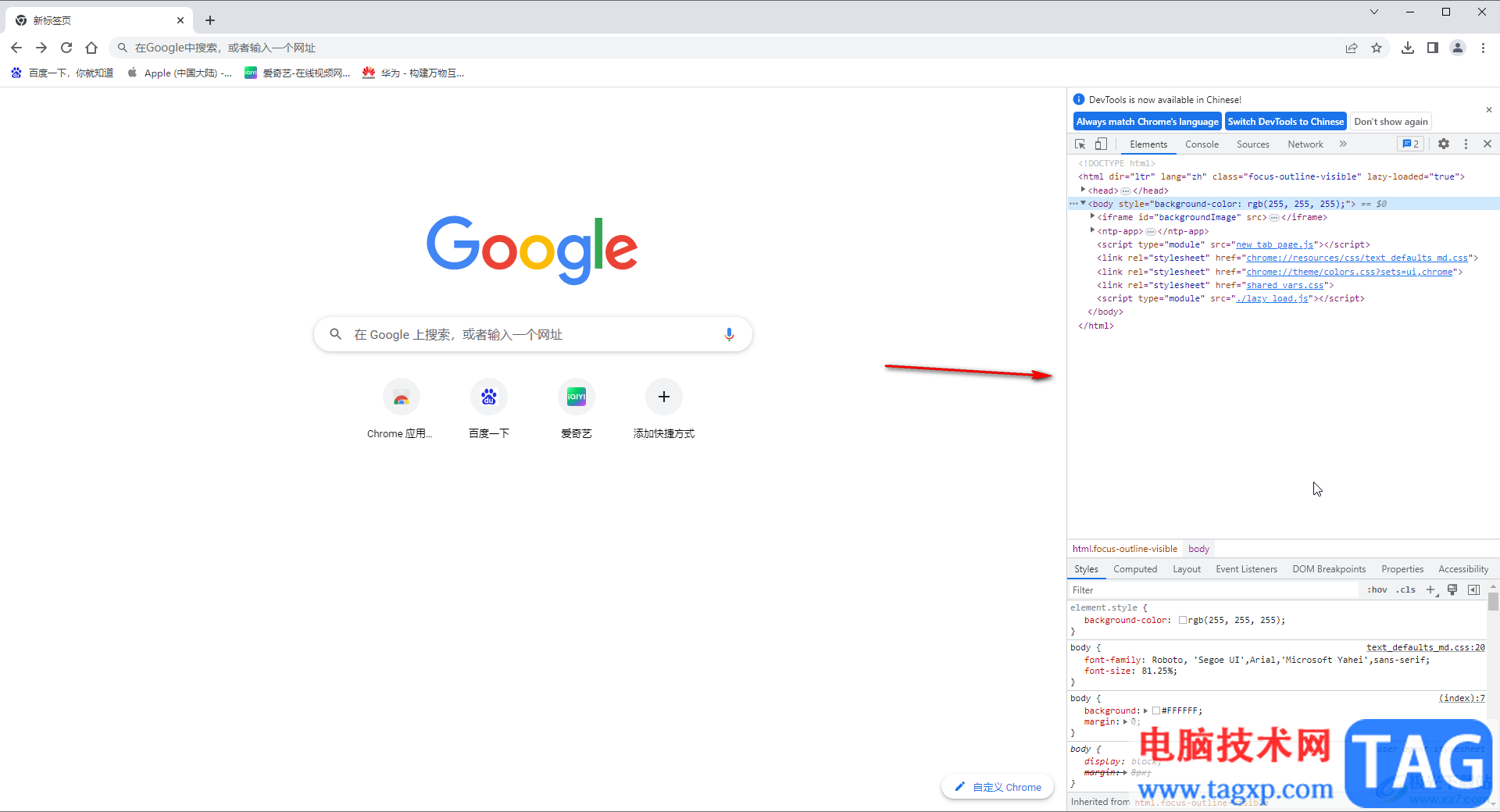Show more DevTools tabs chevron
Screen dimensions: 1500x812
1343,144
